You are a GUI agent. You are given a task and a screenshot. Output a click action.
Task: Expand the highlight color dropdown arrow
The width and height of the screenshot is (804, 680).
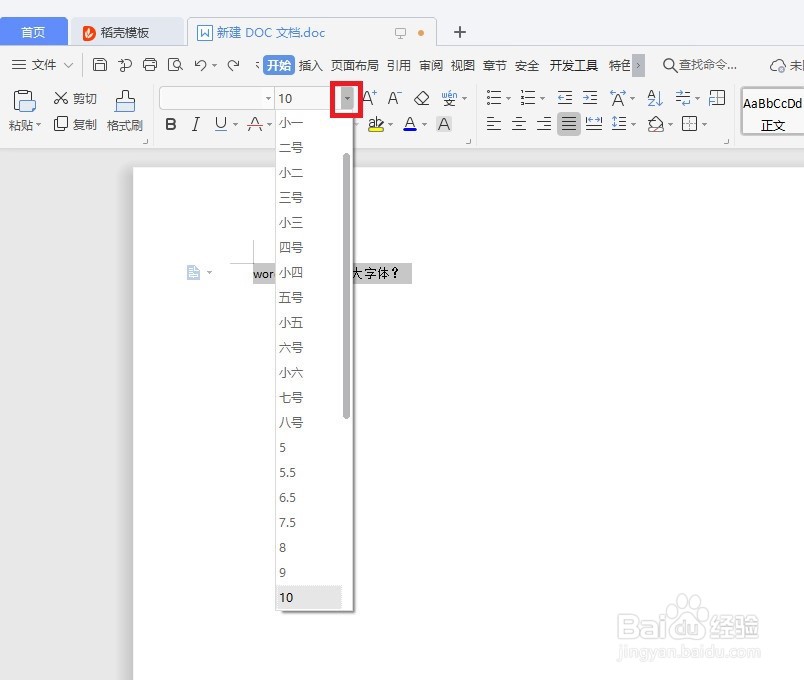[390, 125]
